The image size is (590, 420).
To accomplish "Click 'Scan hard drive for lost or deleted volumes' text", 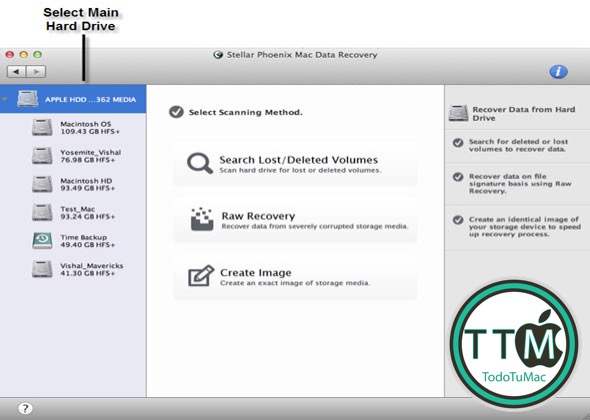I will pyautogui.click(x=300, y=170).
